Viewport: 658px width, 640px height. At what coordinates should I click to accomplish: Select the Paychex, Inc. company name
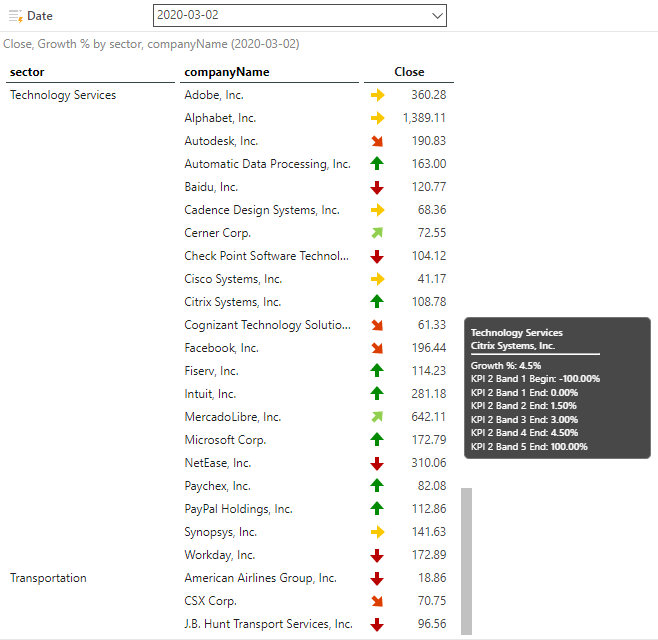click(217, 486)
